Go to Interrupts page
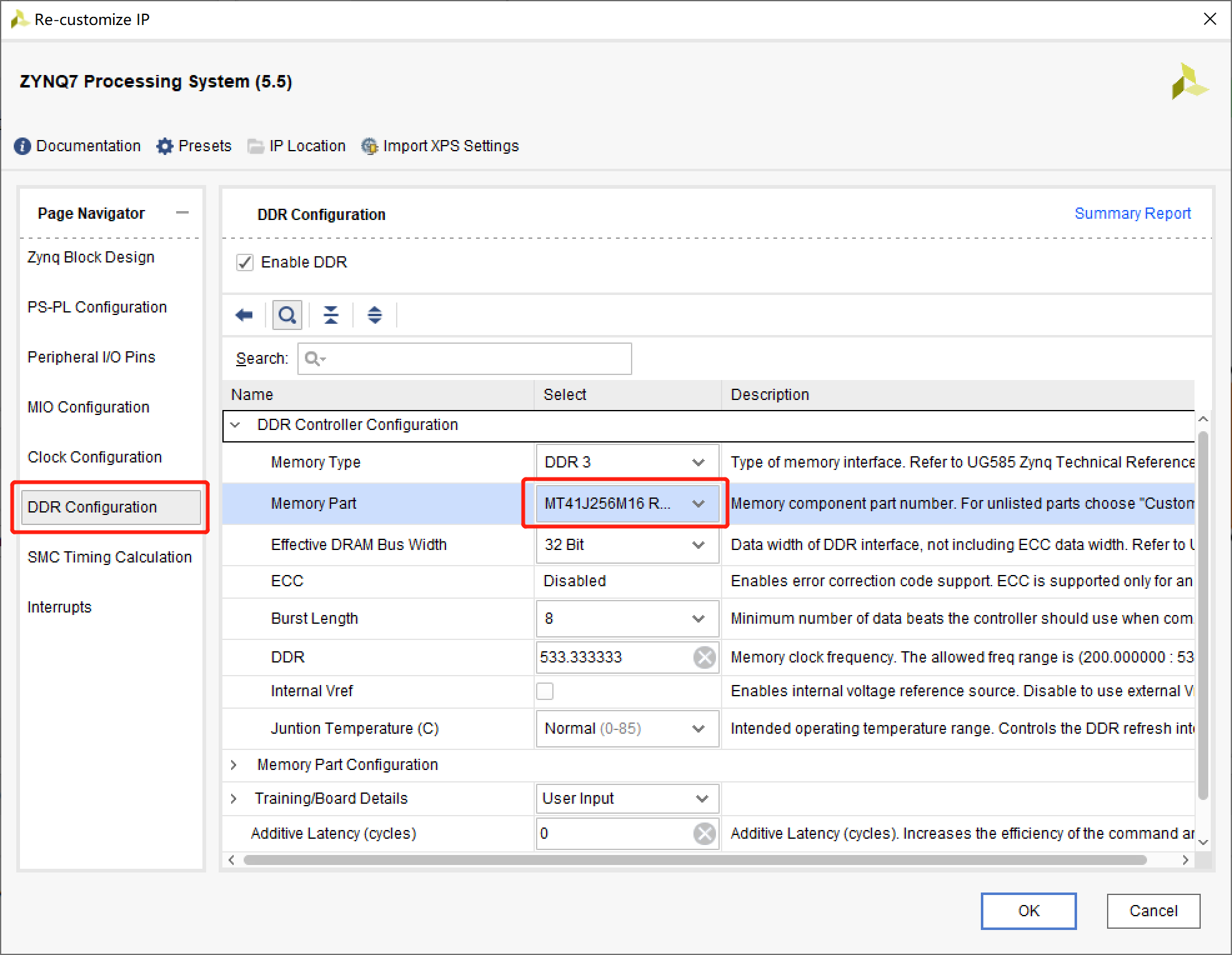The height and width of the screenshot is (955, 1232). tap(59, 607)
